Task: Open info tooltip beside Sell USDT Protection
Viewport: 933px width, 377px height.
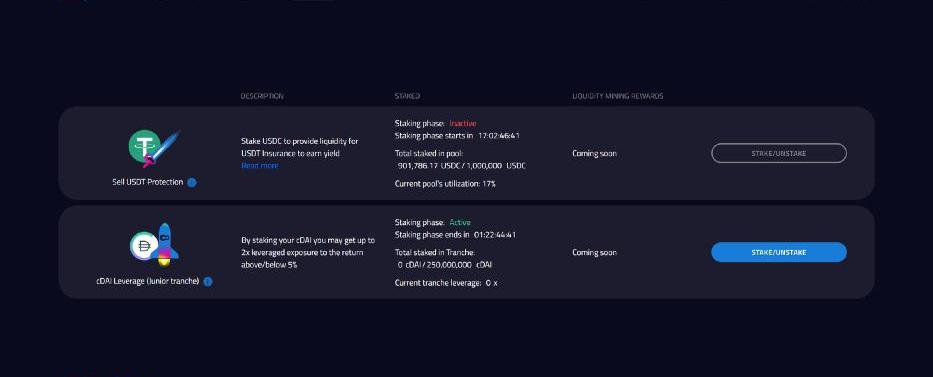Action: [x=192, y=183]
